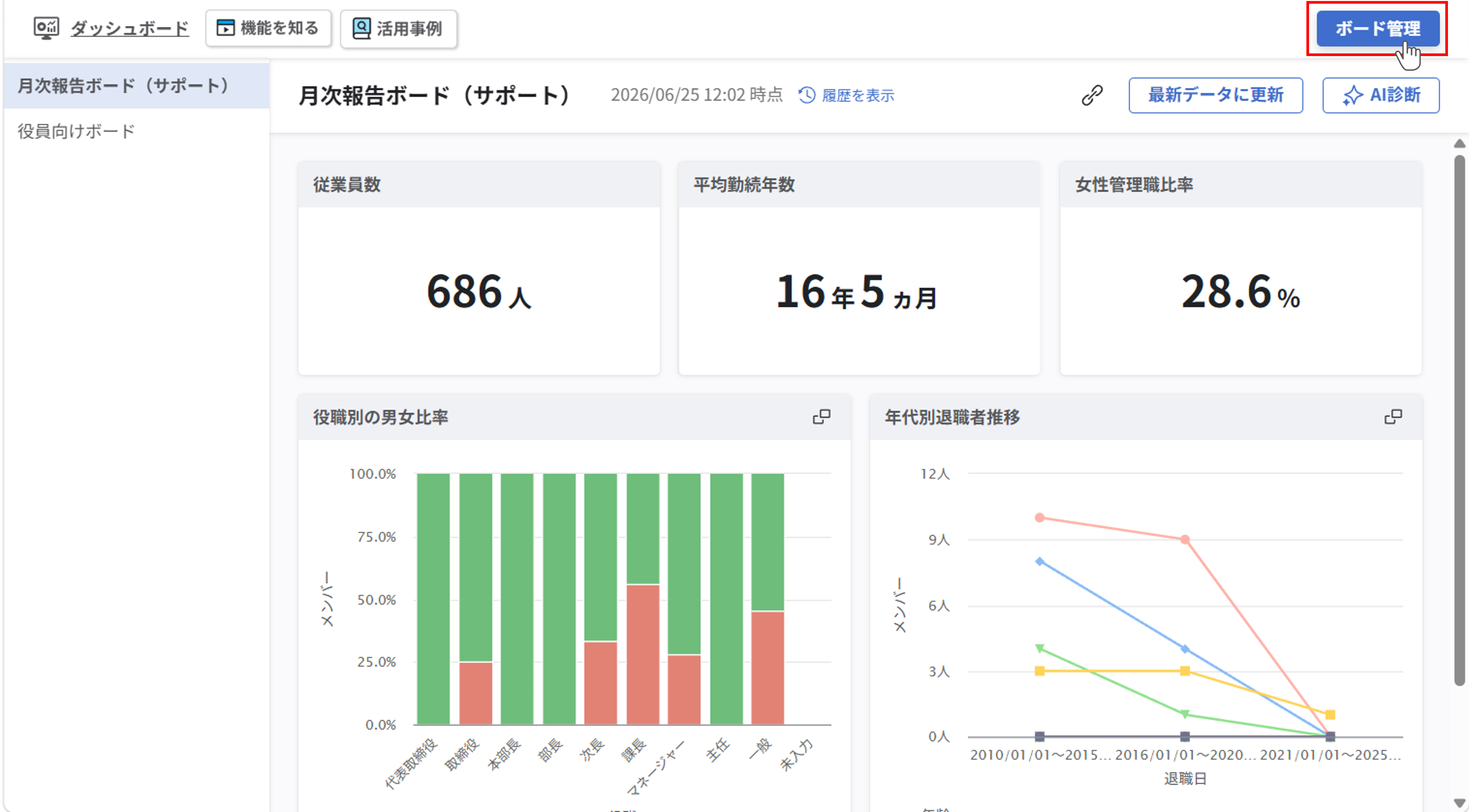Click the 取締役 bar's red segment
1469x812 pixels.
[x=475, y=694]
